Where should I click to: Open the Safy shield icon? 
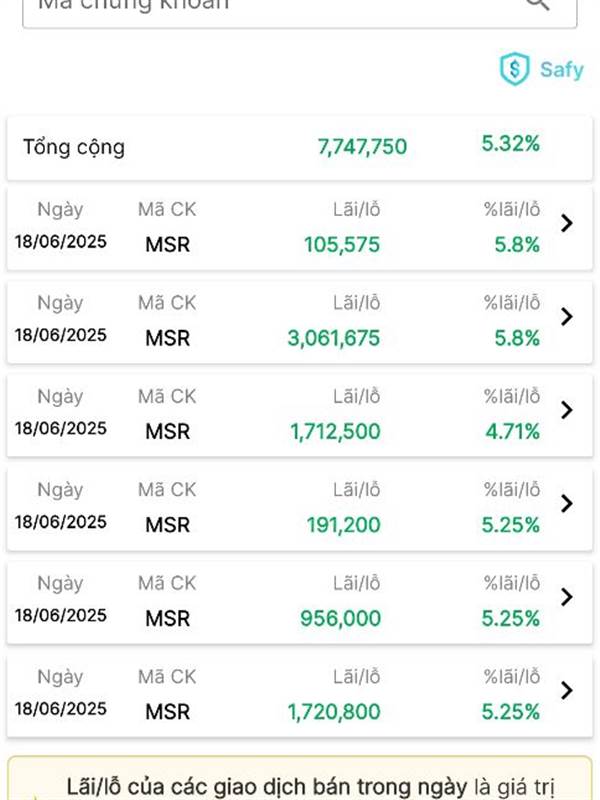514,69
